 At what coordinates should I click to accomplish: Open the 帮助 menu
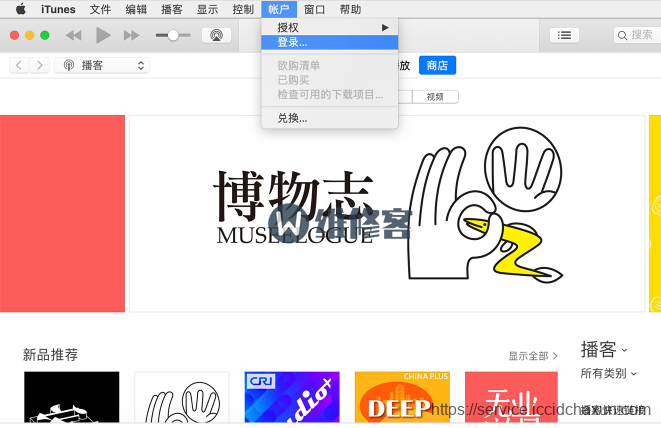coord(350,9)
